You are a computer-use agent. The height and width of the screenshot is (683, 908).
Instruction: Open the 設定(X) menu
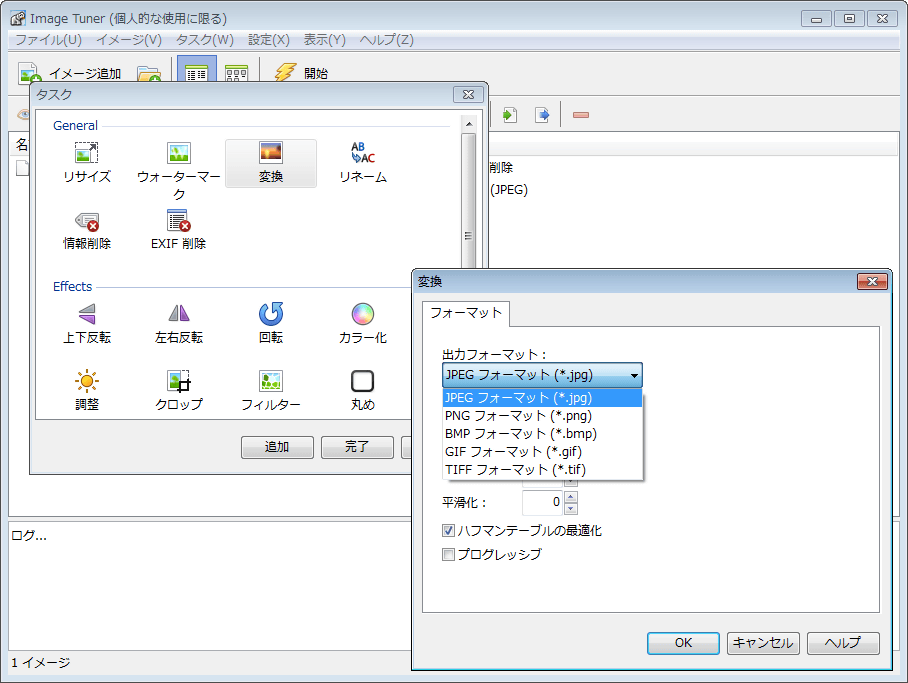coord(269,40)
